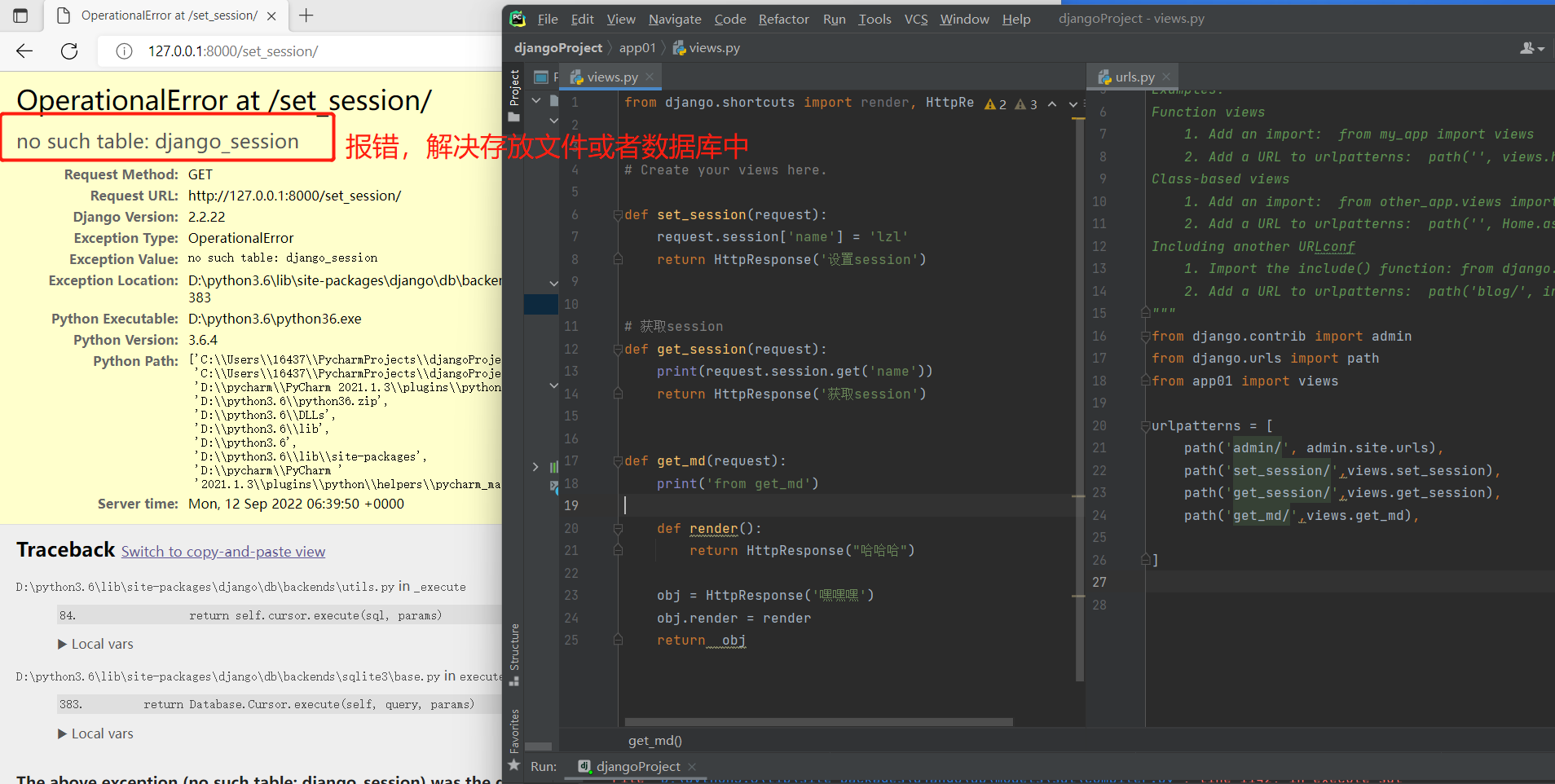Screen dimensions: 1555x784
Task: Fold the nested render function at line 20
Action: 618,529
